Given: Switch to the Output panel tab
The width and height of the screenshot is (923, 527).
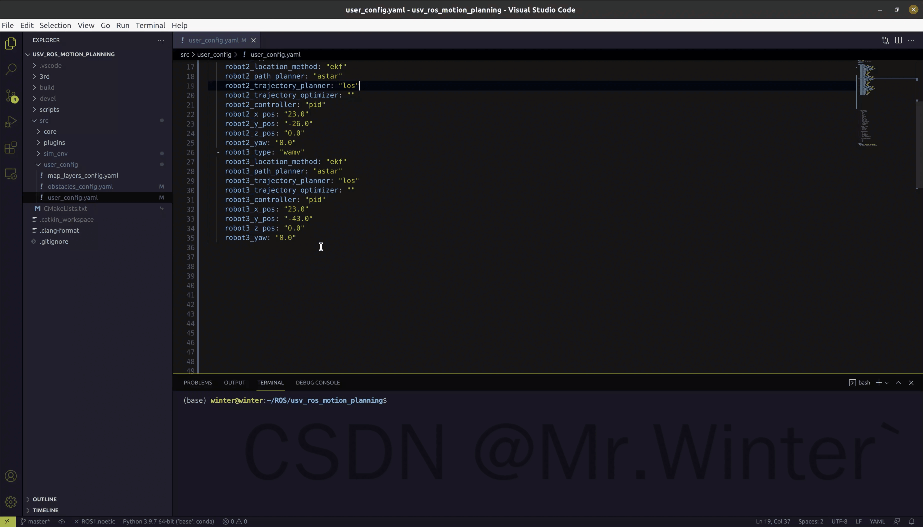Looking at the screenshot, I should [x=234, y=383].
